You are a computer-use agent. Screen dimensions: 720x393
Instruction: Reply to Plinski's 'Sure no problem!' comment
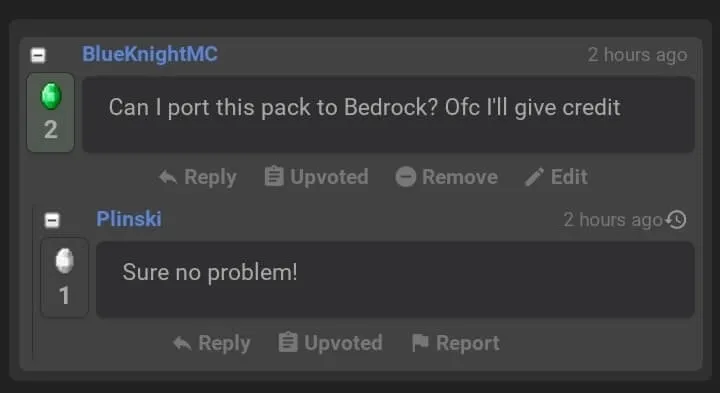tap(212, 343)
